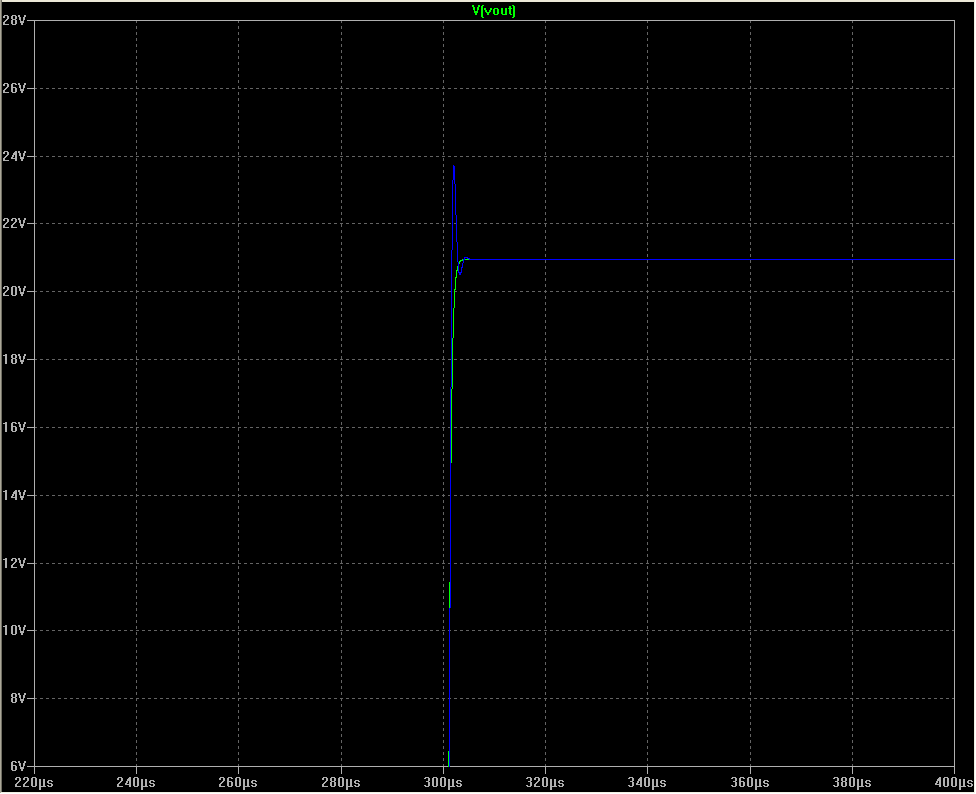Viewport: 976px width, 794px height.
Task: Click the 20V vertical axis label
Action: click(14, 291)
